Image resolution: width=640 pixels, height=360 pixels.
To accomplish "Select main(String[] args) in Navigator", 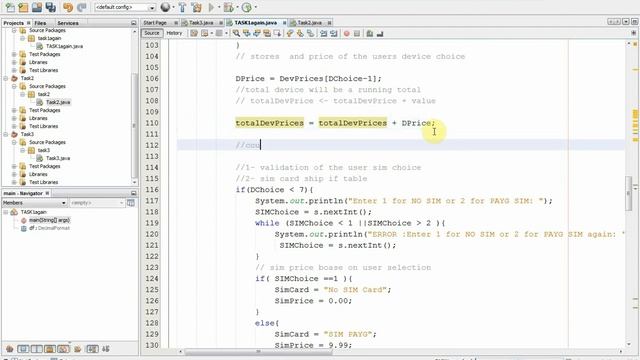I will pyautogui.click(x=49, y=220).
